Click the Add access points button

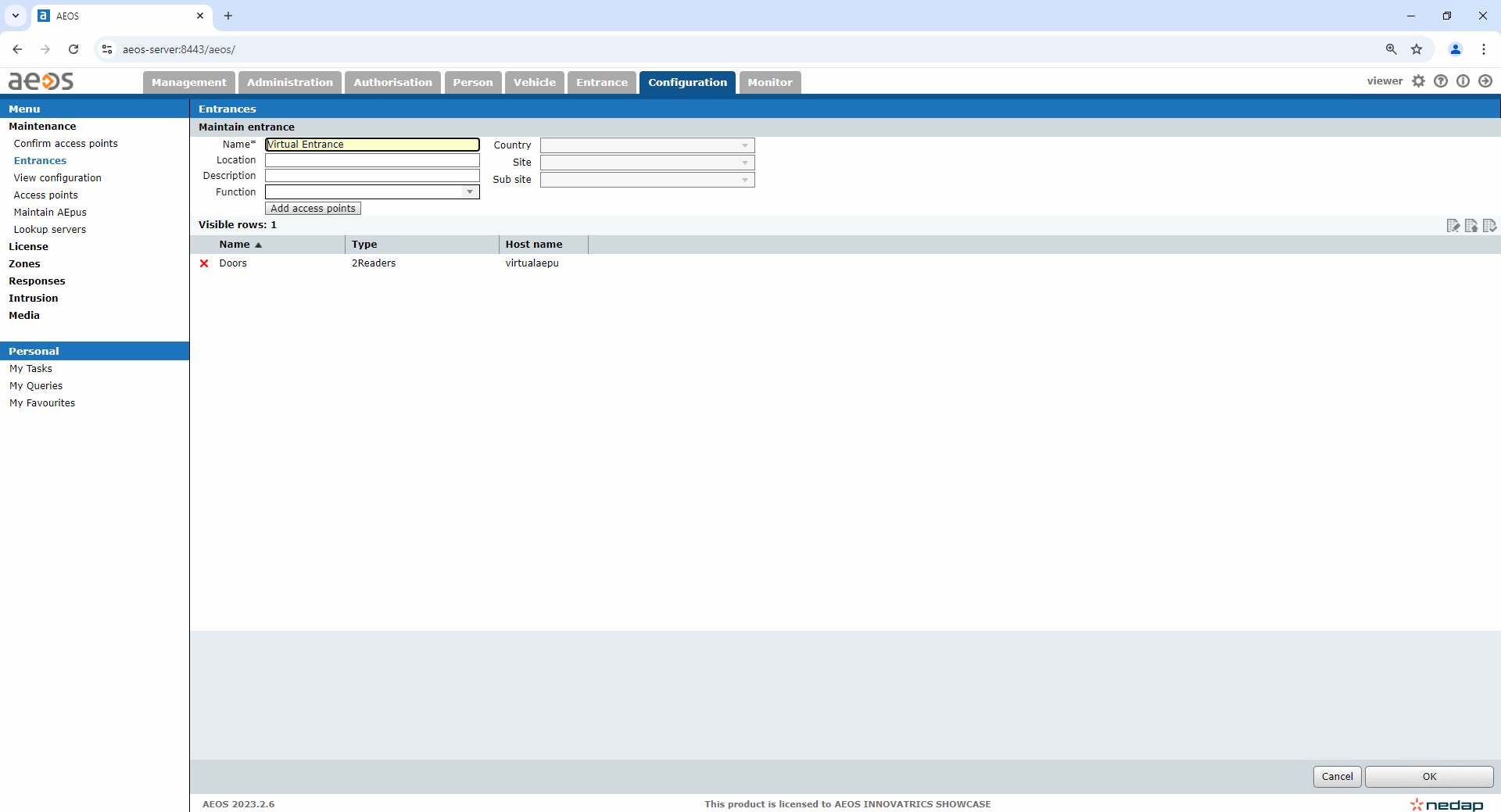[x=313, y=209]
